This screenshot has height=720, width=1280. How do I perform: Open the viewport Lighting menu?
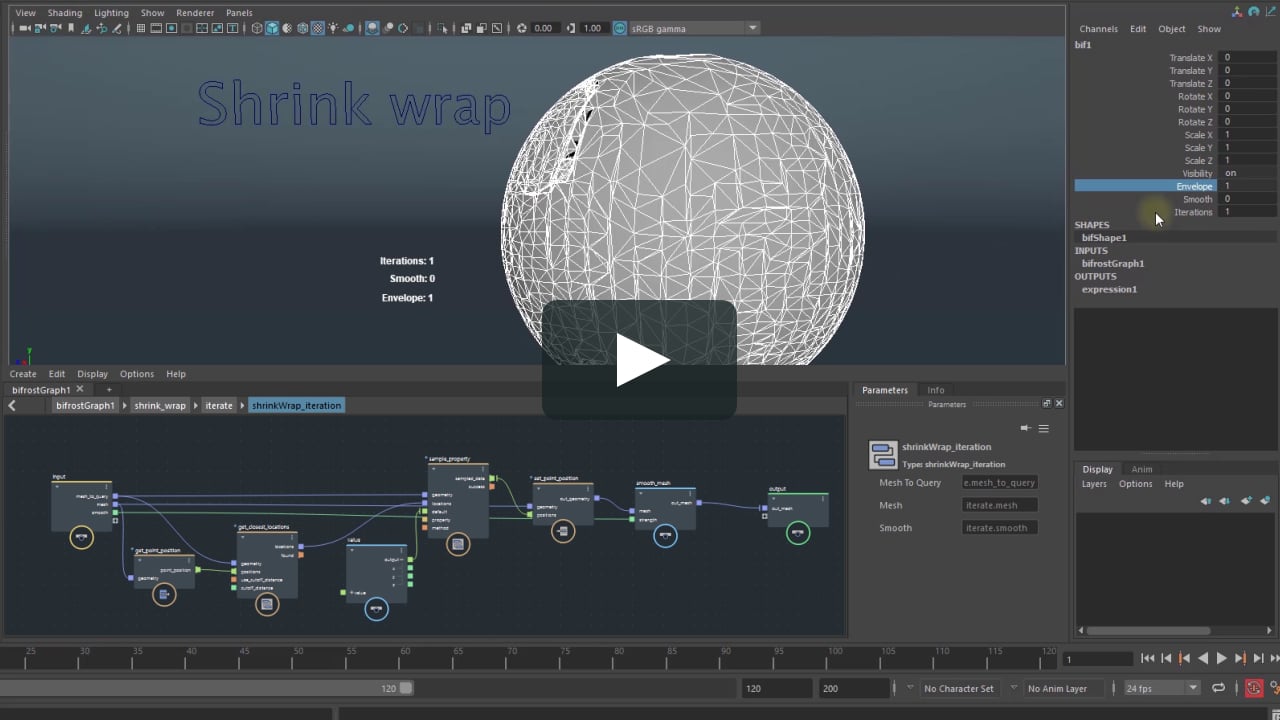[x=111, y=13]
